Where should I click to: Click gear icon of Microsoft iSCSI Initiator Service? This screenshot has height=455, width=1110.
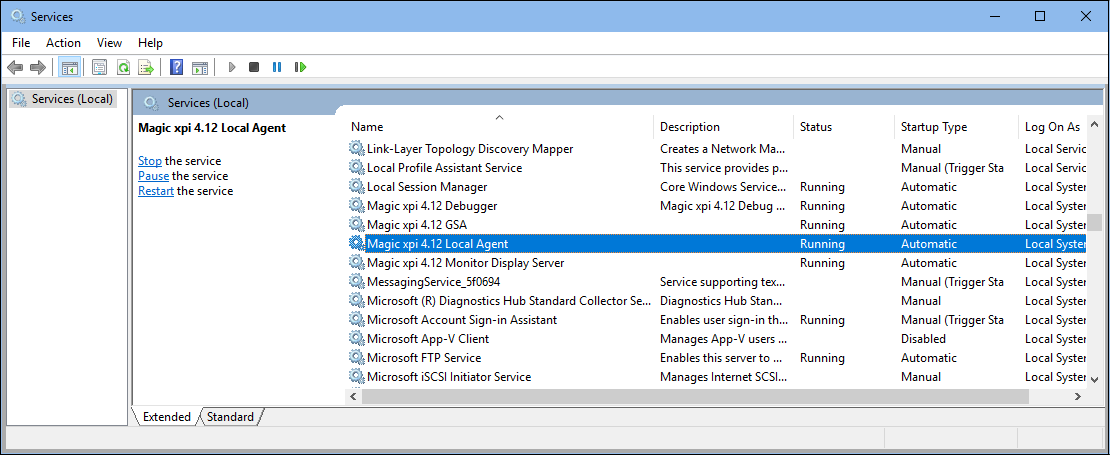(x=356, y=377)
